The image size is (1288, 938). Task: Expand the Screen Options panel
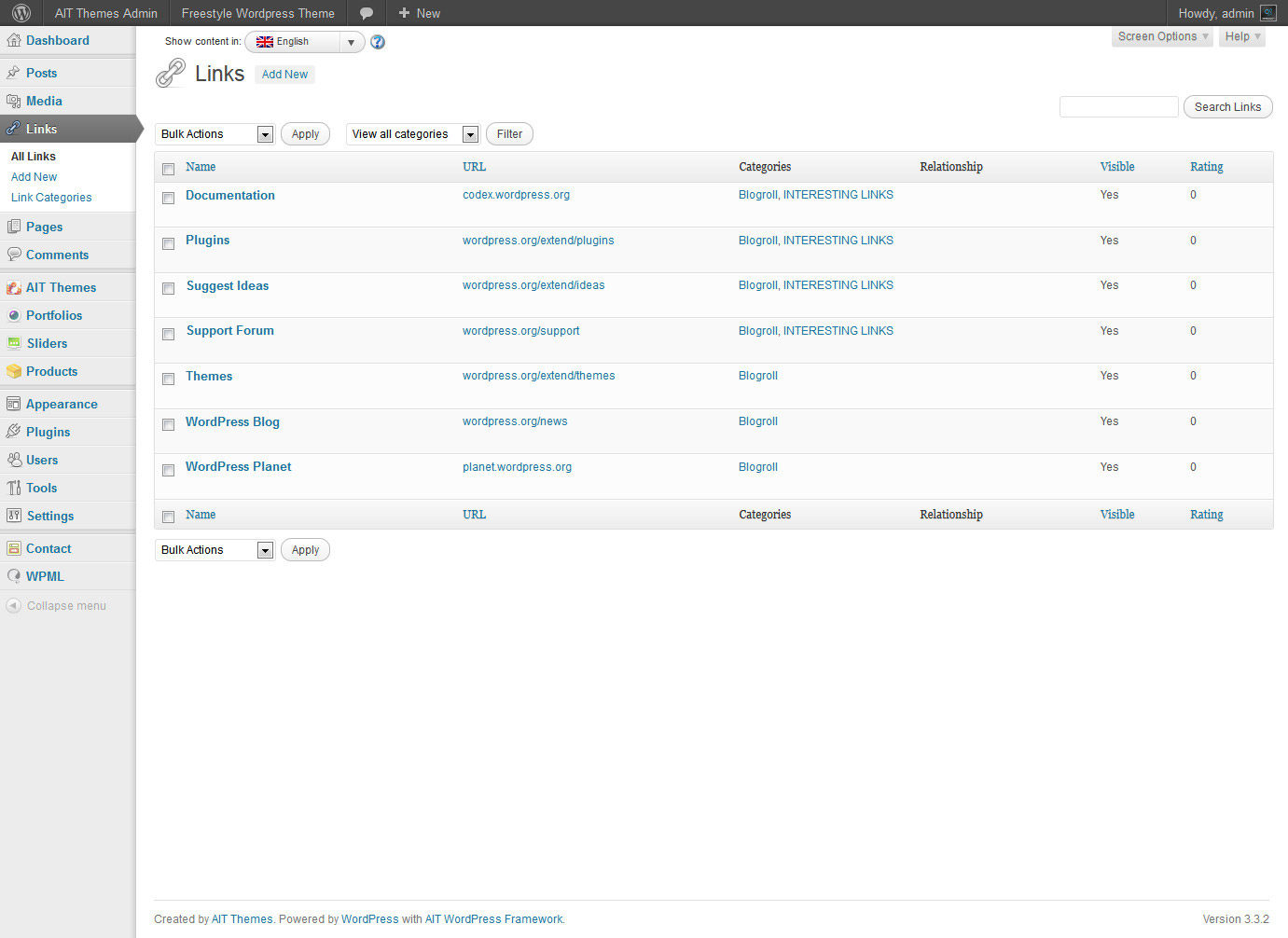[1162, 36]
